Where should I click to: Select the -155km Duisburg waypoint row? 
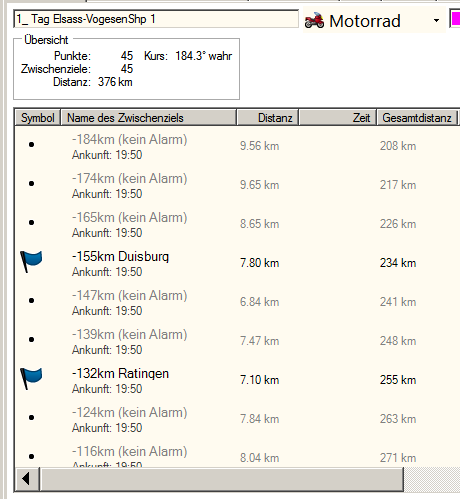coord(237,263)
